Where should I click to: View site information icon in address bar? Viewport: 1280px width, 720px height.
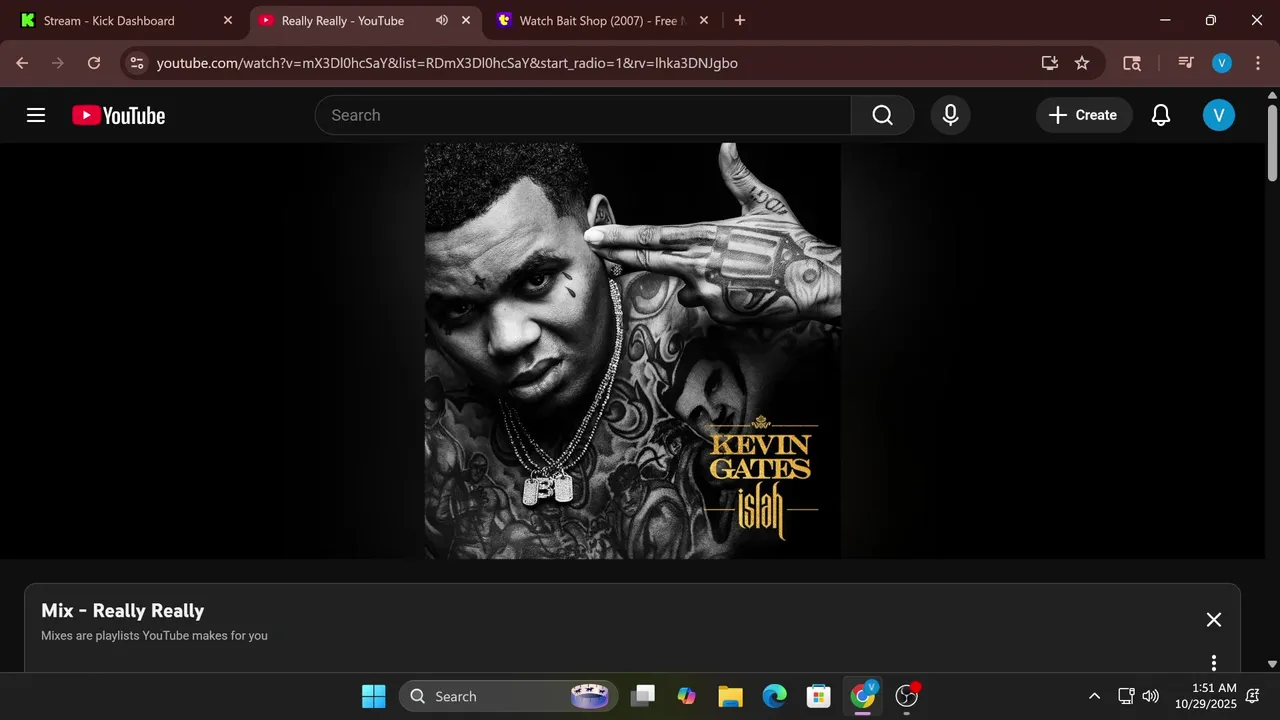click(x=137, y=63)
